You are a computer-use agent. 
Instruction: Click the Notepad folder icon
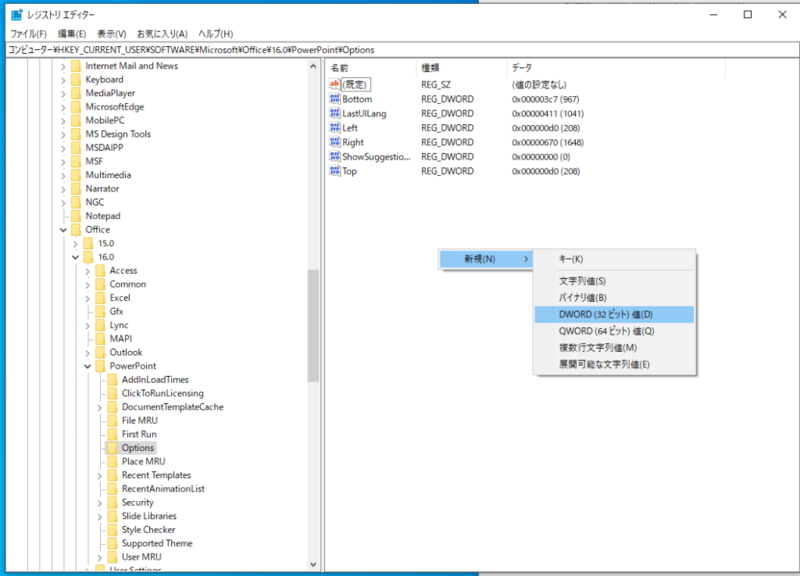[x=77, y=216]
